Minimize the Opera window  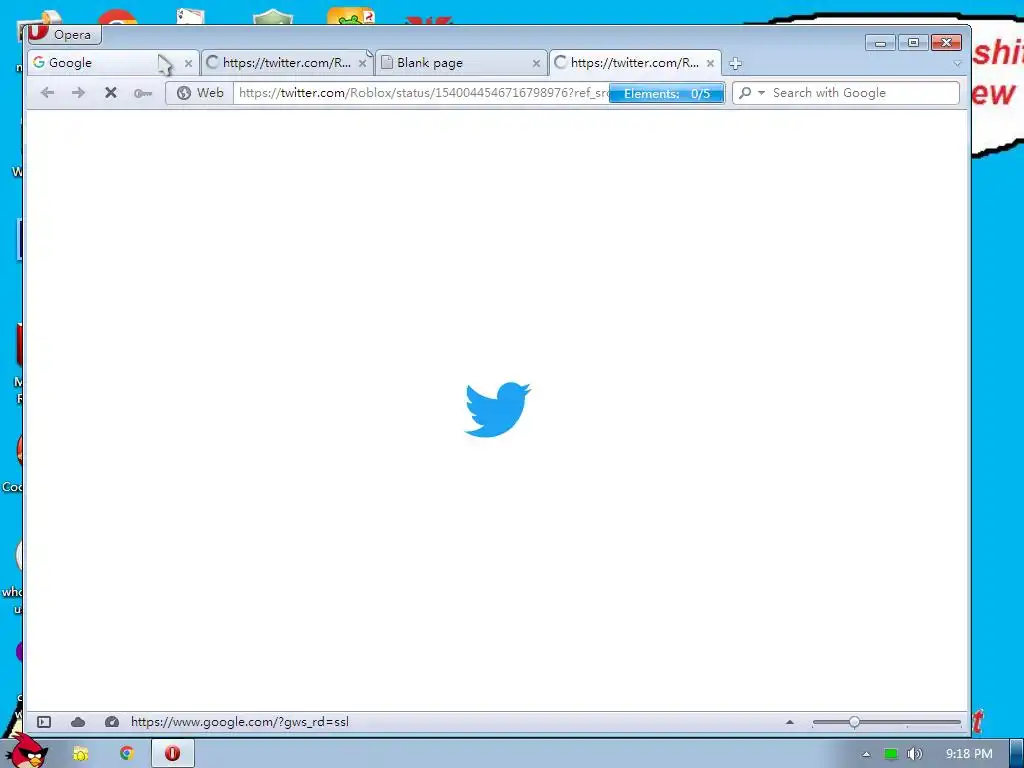[880, 43]
